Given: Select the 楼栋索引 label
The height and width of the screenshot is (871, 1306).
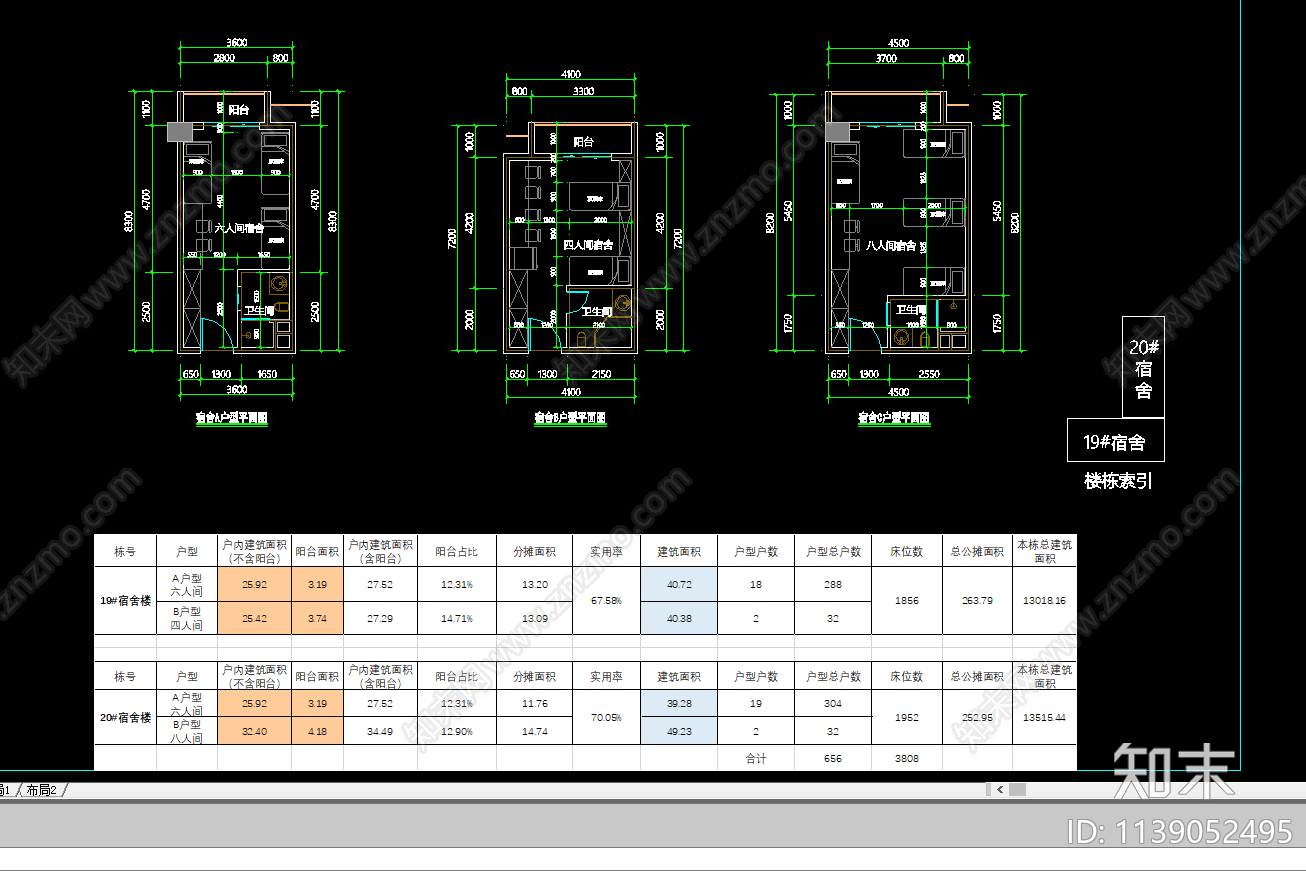Looking at the screenshot, I should 1118,481.
